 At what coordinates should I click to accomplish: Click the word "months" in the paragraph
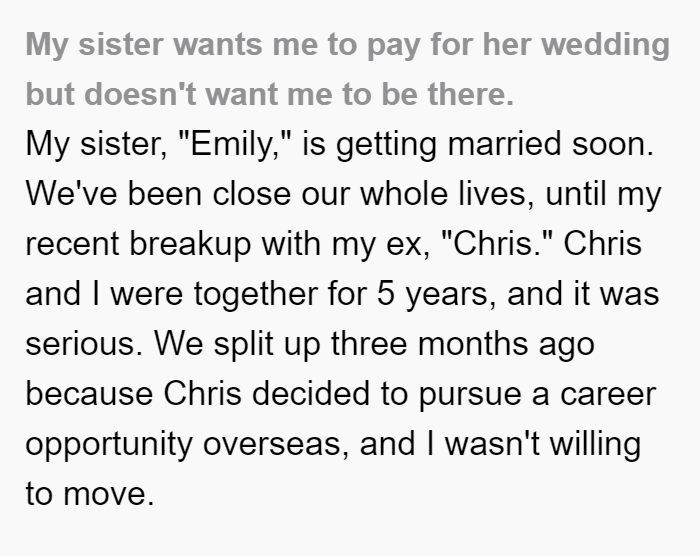point(473,344)
